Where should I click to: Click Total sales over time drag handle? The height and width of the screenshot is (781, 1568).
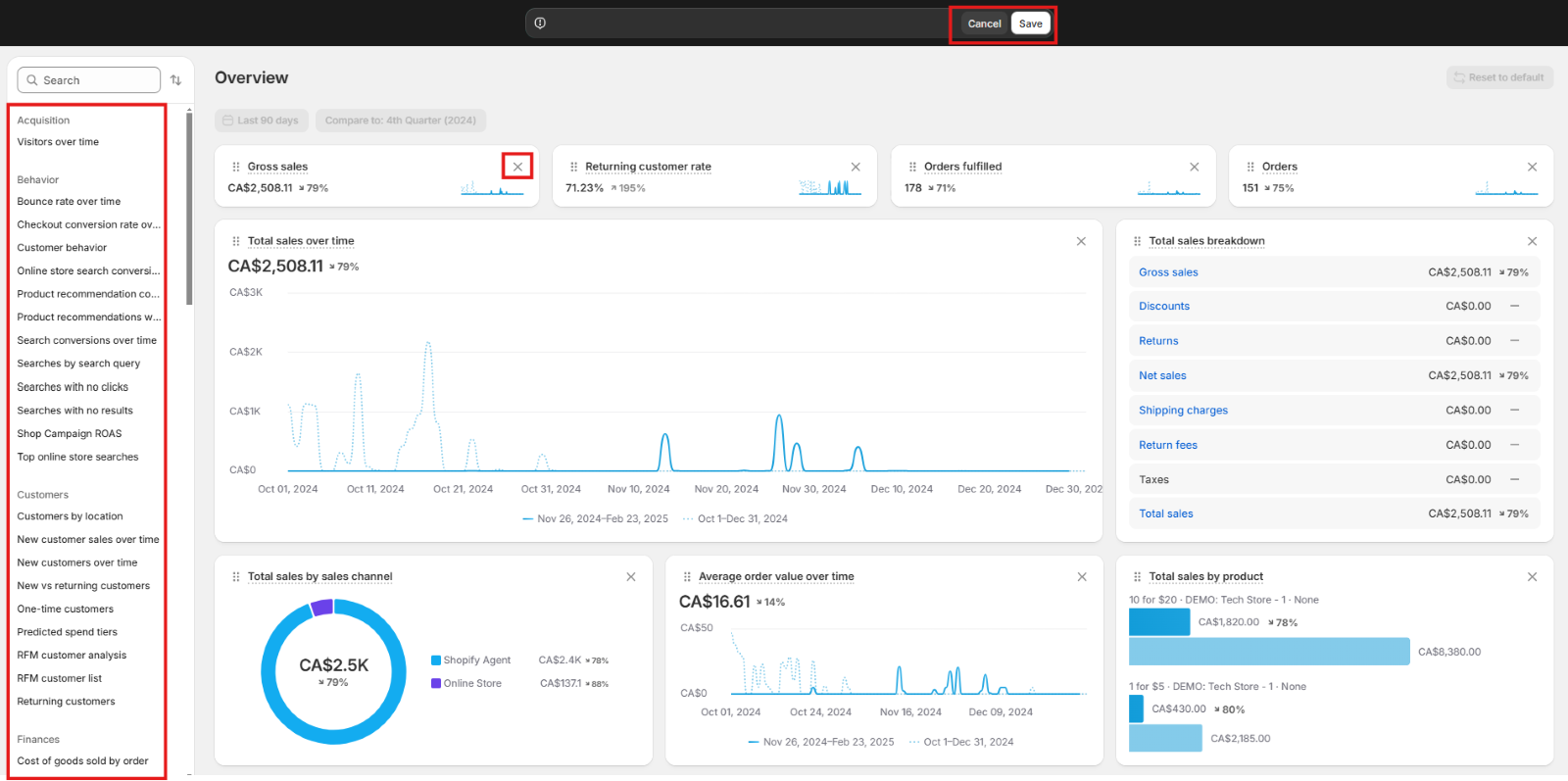pyautogui.click(x=236, y=241)
